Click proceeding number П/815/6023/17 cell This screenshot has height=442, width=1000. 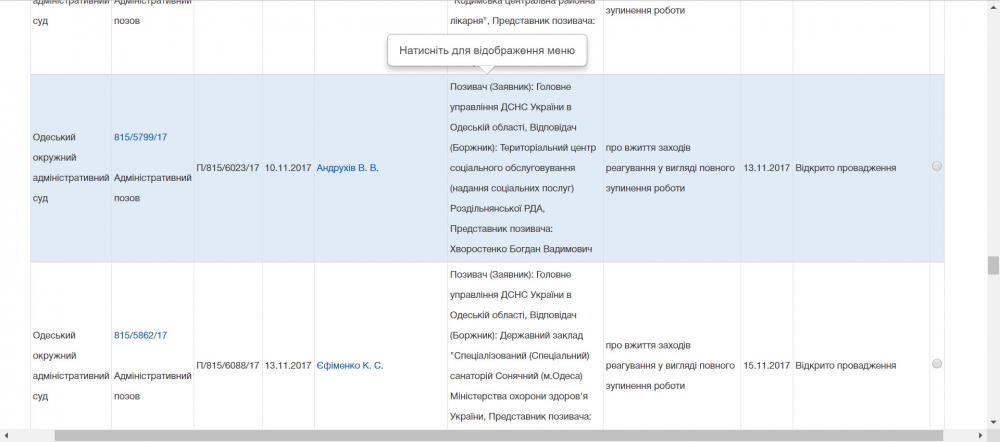click(228, 168)
